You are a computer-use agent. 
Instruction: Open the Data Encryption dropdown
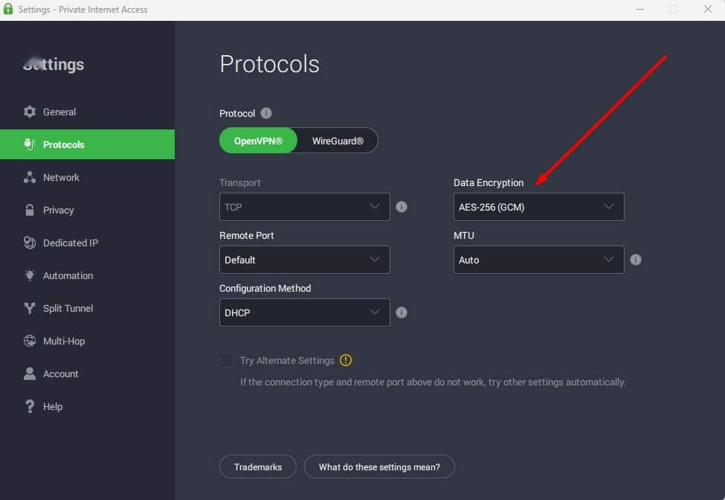click(538, 207)
